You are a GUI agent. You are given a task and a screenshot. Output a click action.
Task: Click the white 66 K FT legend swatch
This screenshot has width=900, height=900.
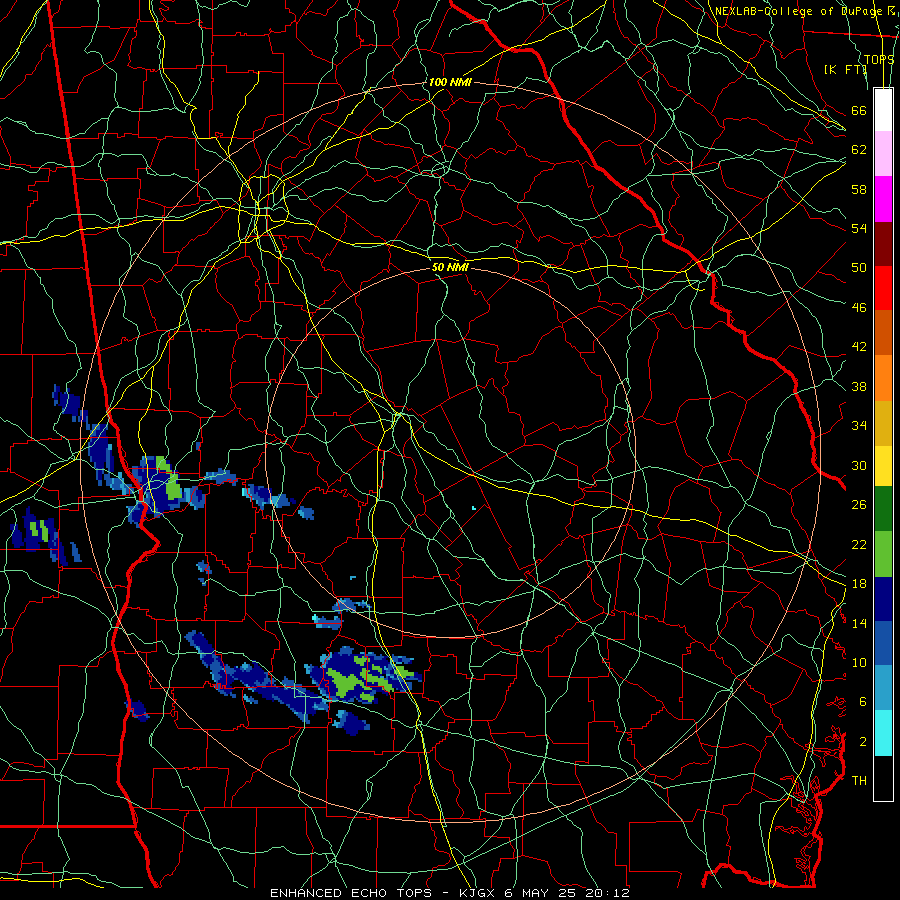883,110
